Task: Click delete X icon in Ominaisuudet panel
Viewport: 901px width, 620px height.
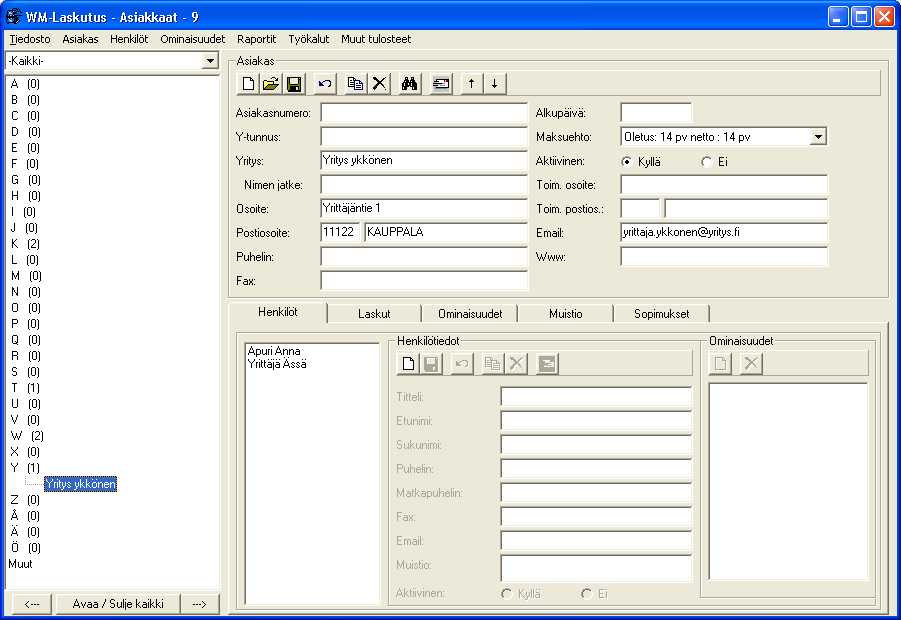Action: coord(751,364)
